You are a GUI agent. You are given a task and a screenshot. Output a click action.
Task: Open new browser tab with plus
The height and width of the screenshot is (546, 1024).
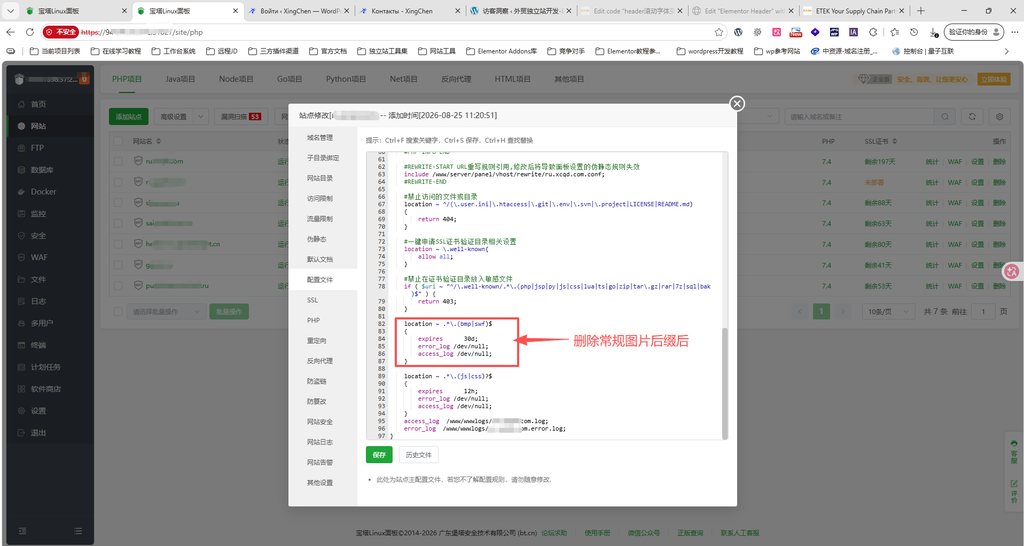(x=921, y=10)
